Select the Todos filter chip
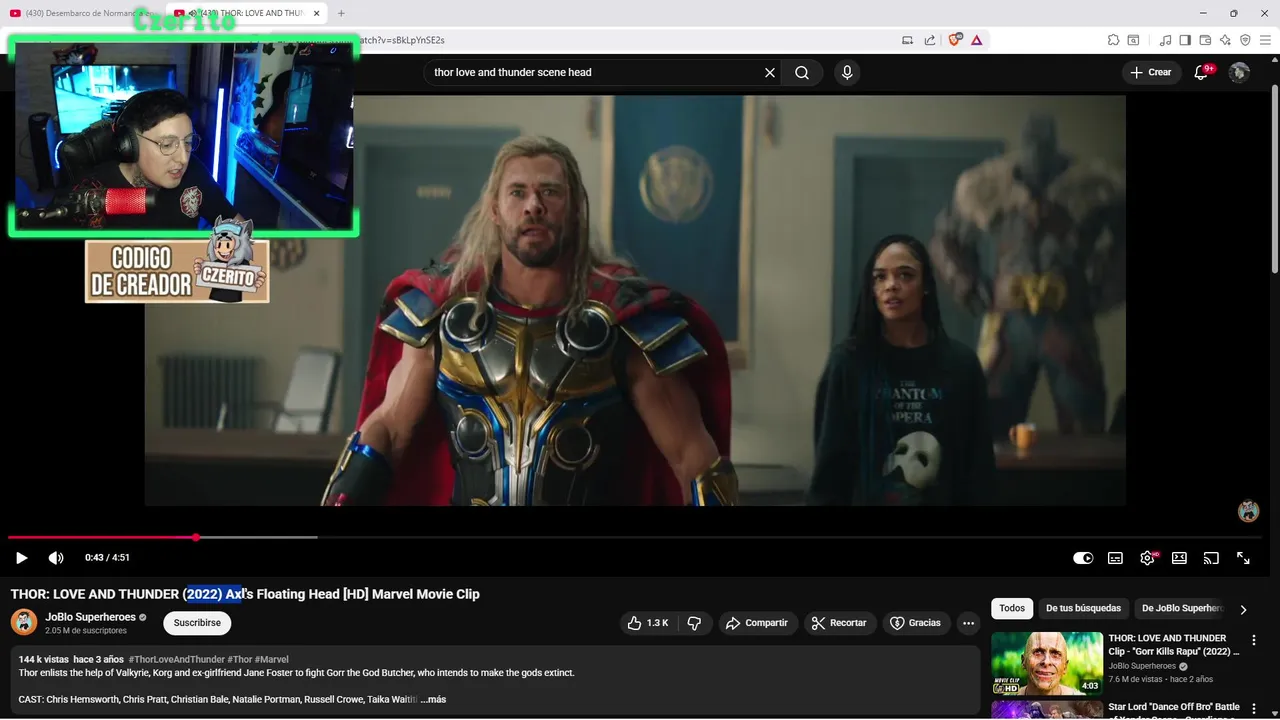This screenshot has width=1280, height=720. (x=1012, y=608)
